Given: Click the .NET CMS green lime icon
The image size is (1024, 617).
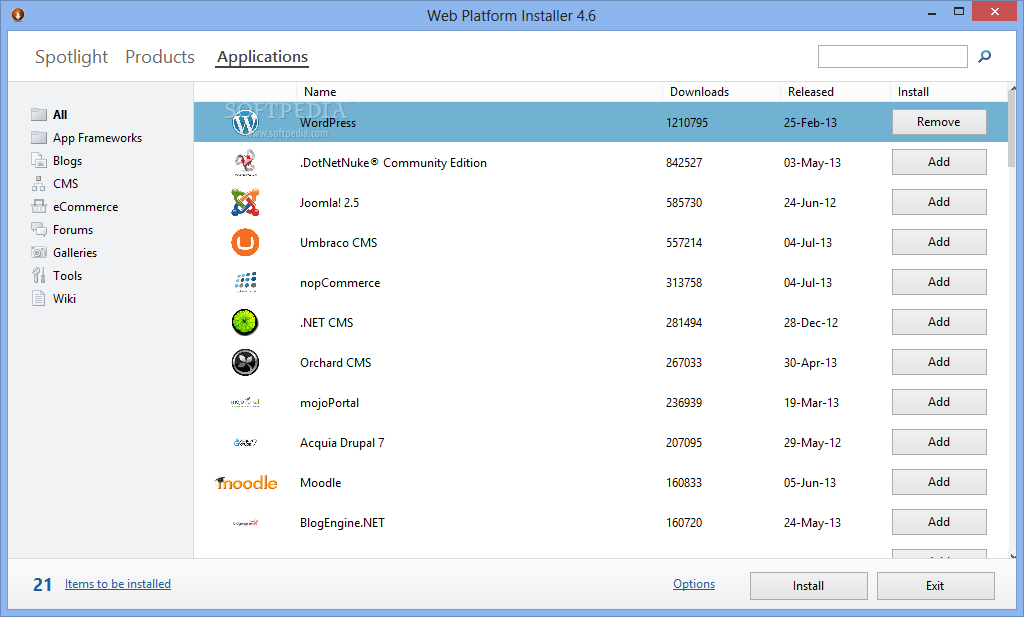Looking at the screenshot, I should (x=246, y=323).
